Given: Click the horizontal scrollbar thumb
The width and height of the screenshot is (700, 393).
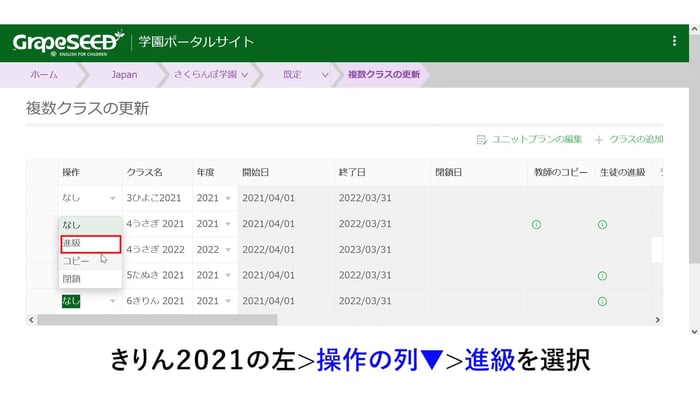Looking at the screenshot, I should [157, 320].
